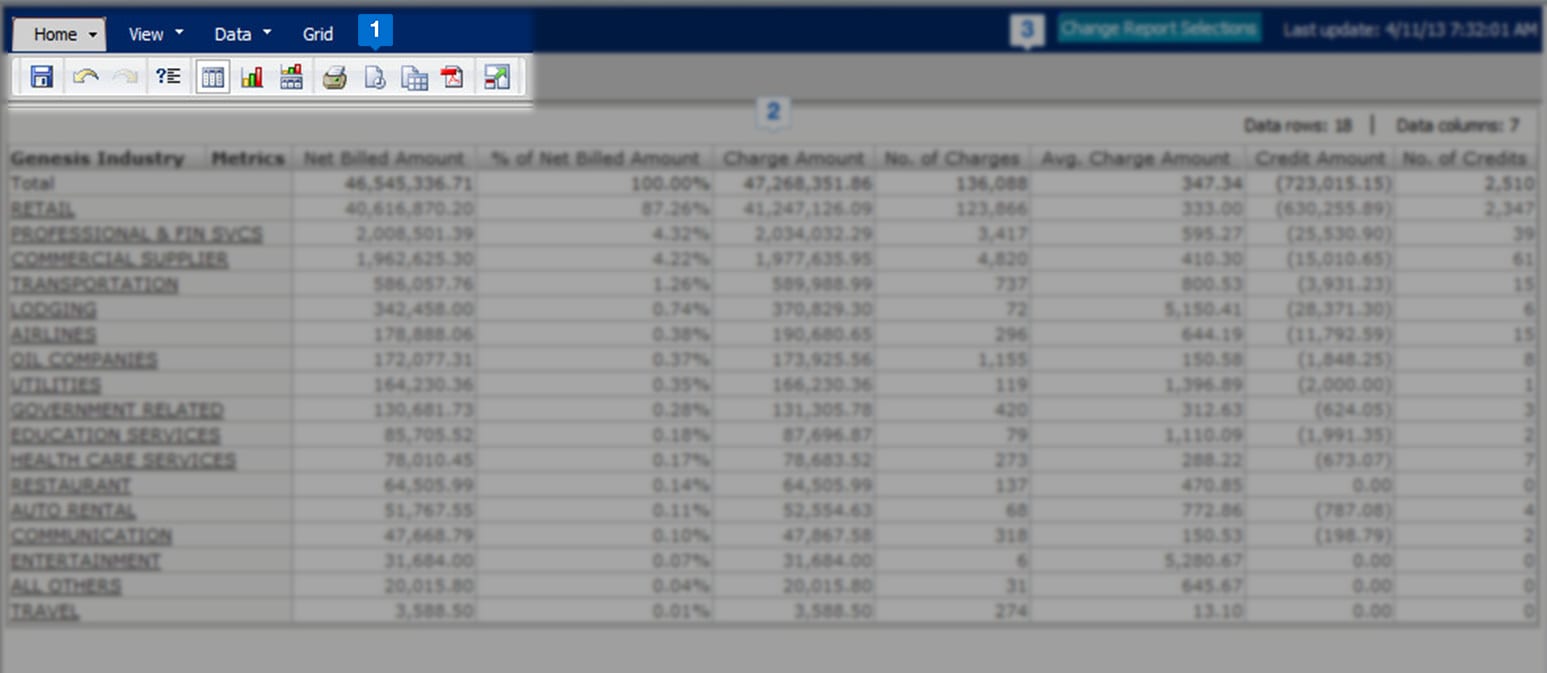Undo the last action
Viewport: 1547px width, 673px height.
86,77
